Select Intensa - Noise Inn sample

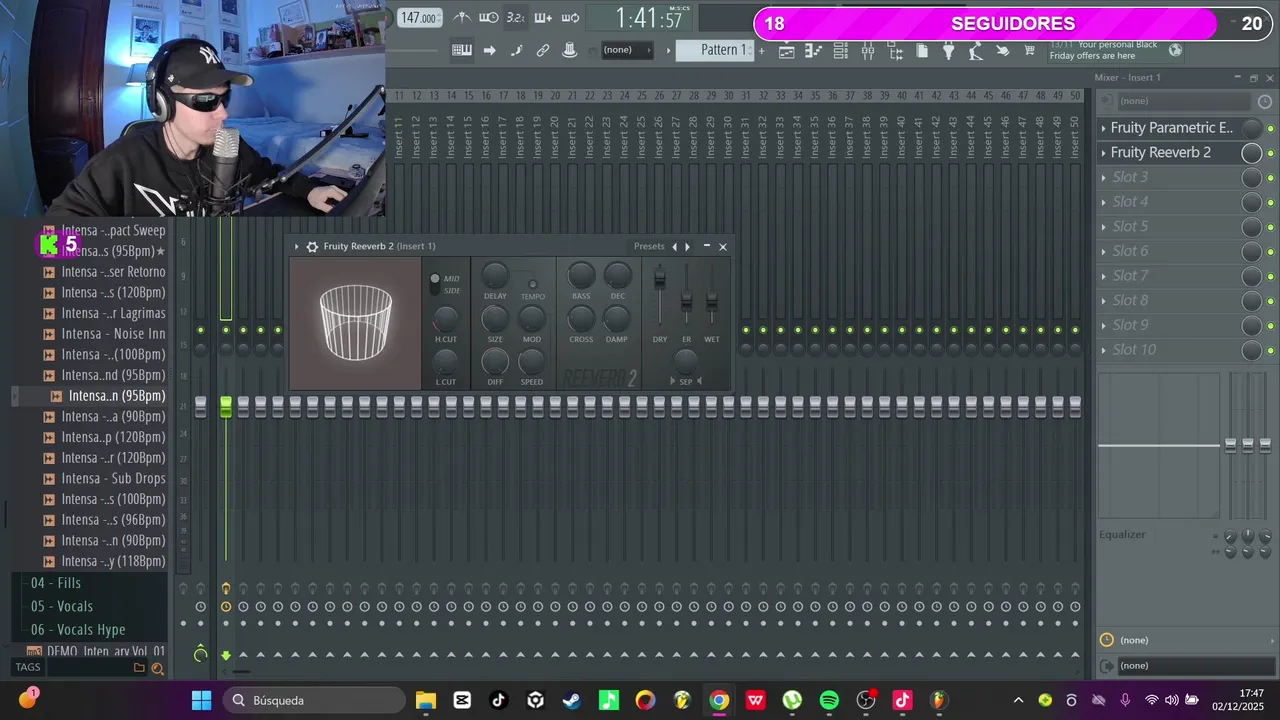click(113, 334)
